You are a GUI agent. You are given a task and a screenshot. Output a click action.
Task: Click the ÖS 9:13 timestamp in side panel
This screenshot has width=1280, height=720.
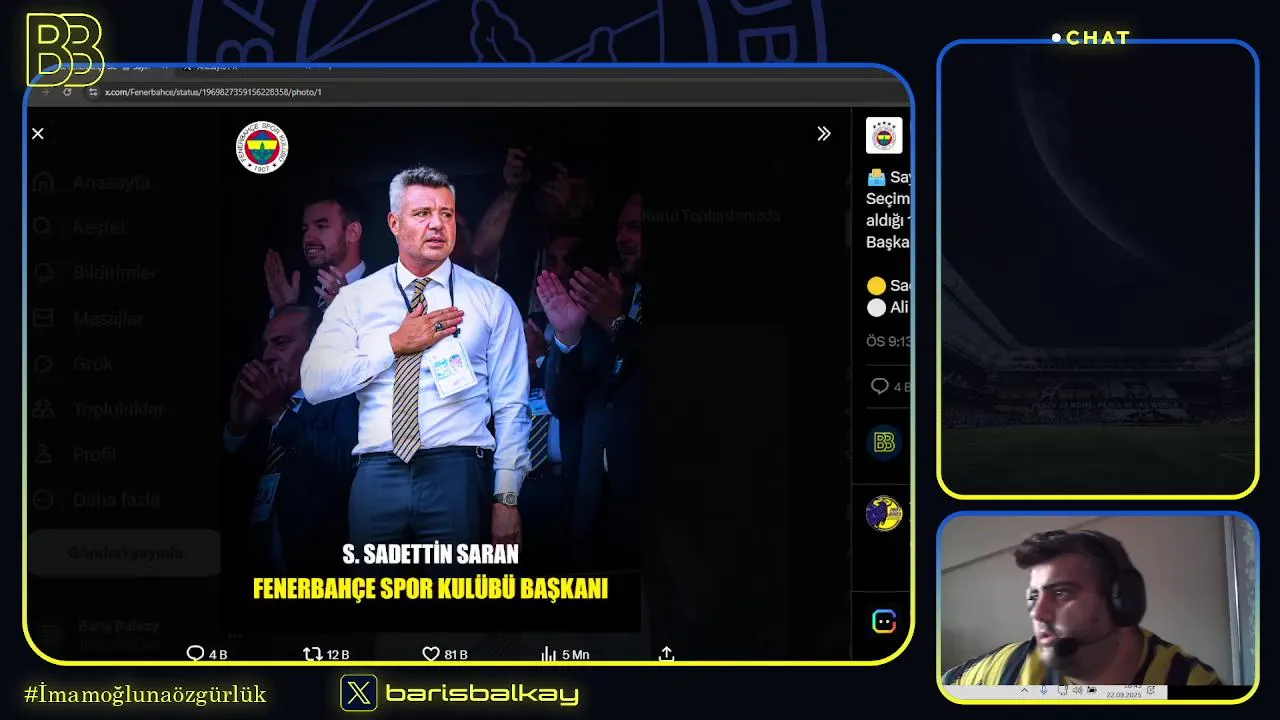889,341
